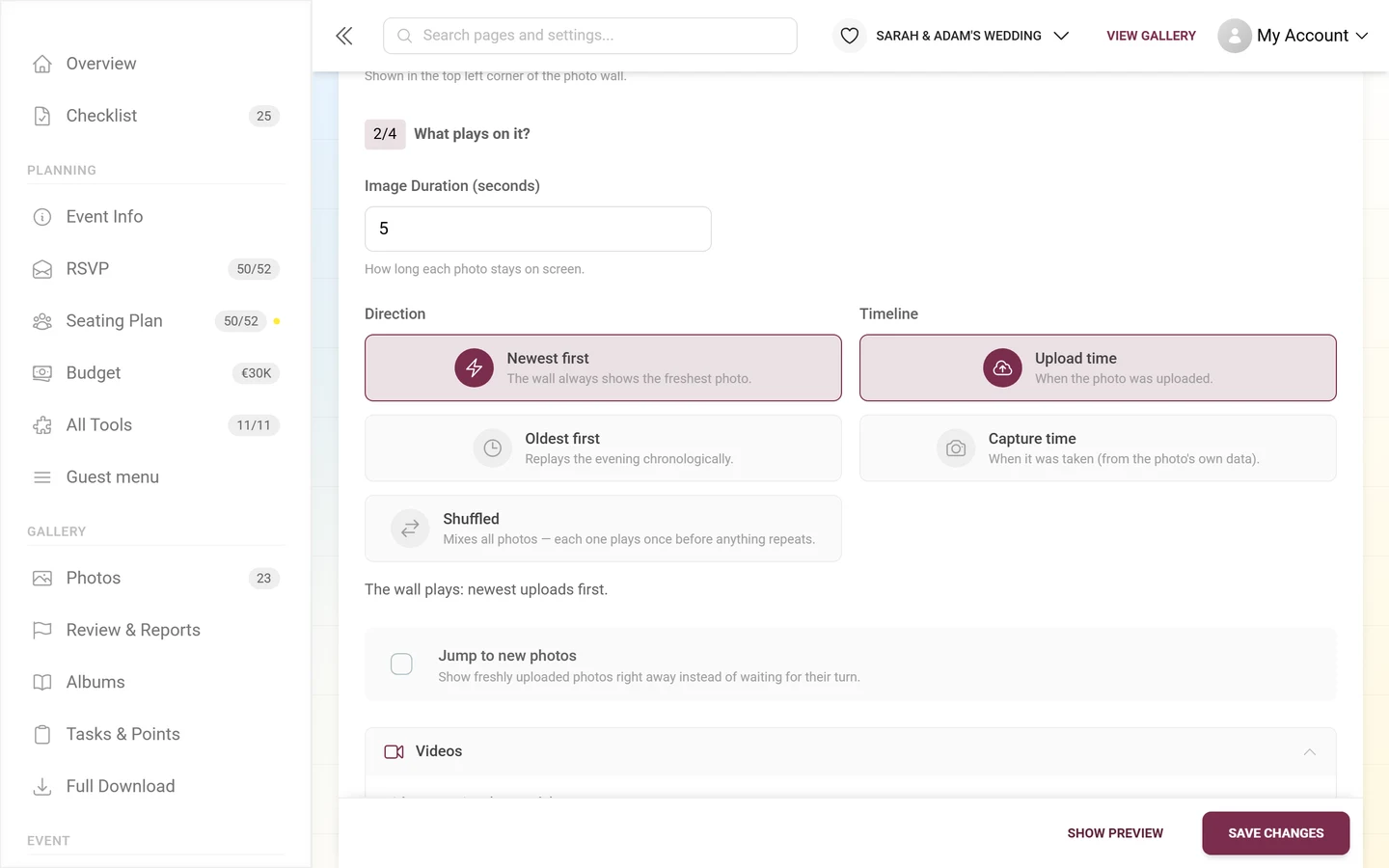Collapse the Videos section chevron
1389x868 pixels.
[x=1309, y=751]
